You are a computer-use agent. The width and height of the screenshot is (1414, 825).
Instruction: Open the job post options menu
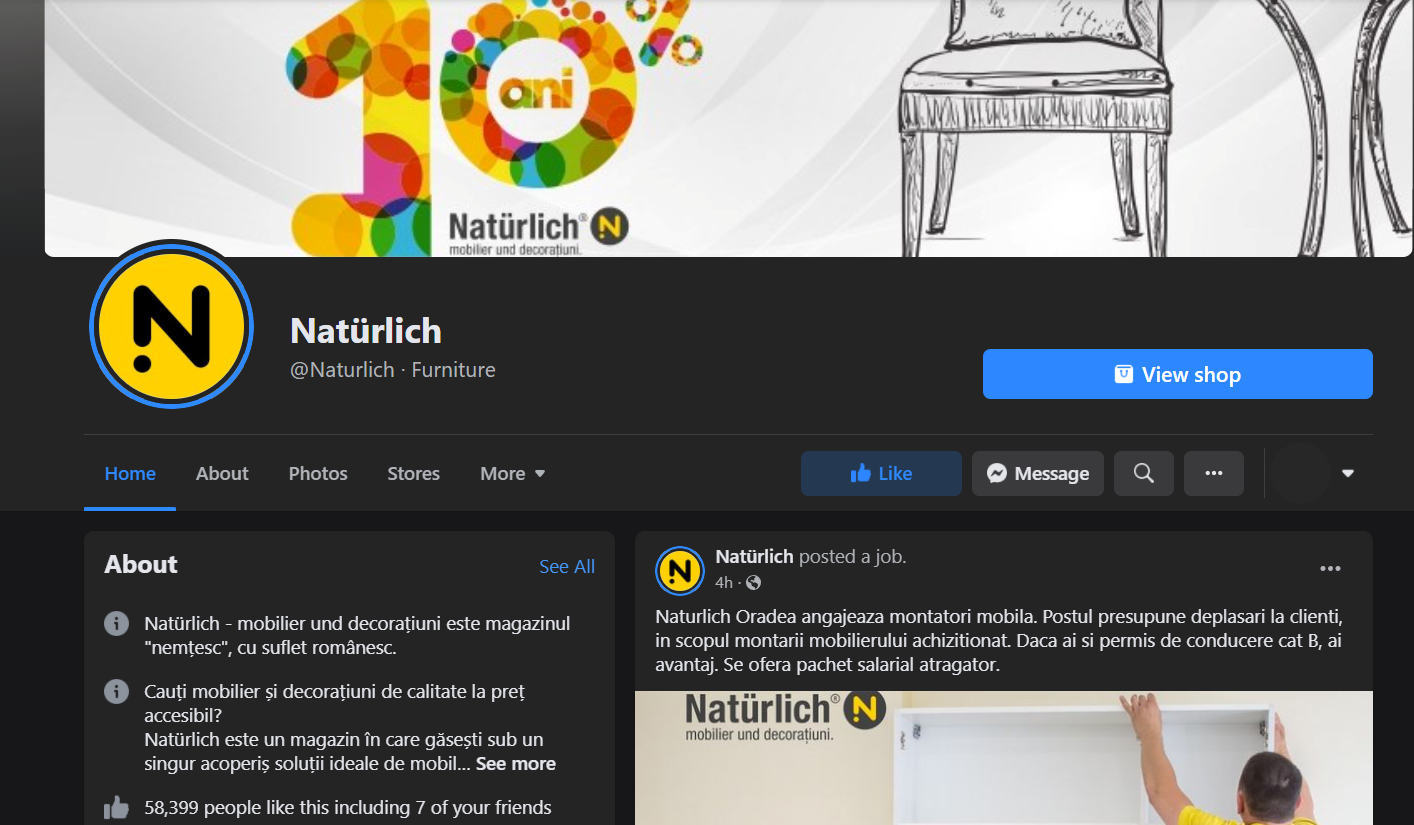1330,569
